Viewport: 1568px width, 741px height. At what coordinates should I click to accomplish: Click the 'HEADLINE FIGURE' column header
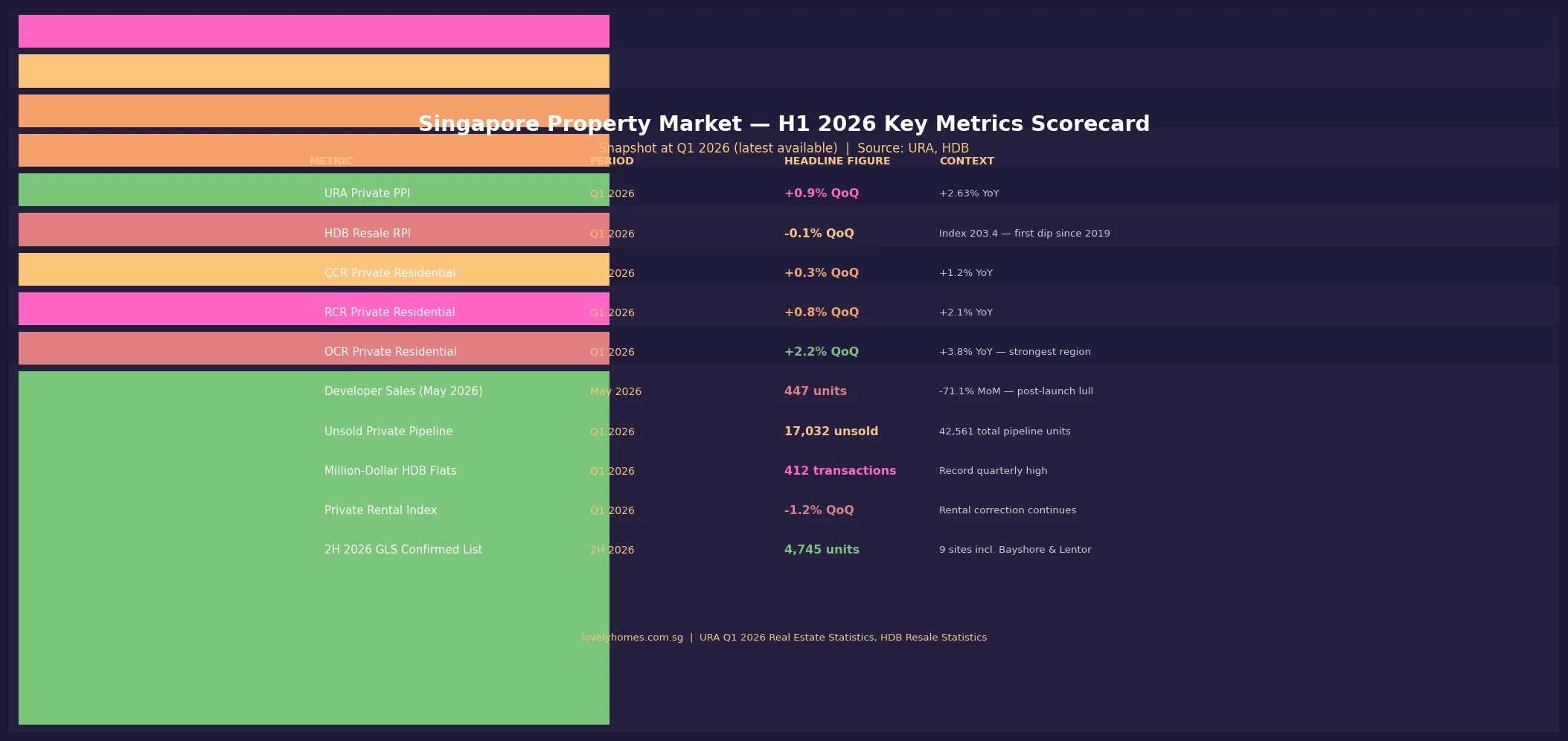point(837,161)
